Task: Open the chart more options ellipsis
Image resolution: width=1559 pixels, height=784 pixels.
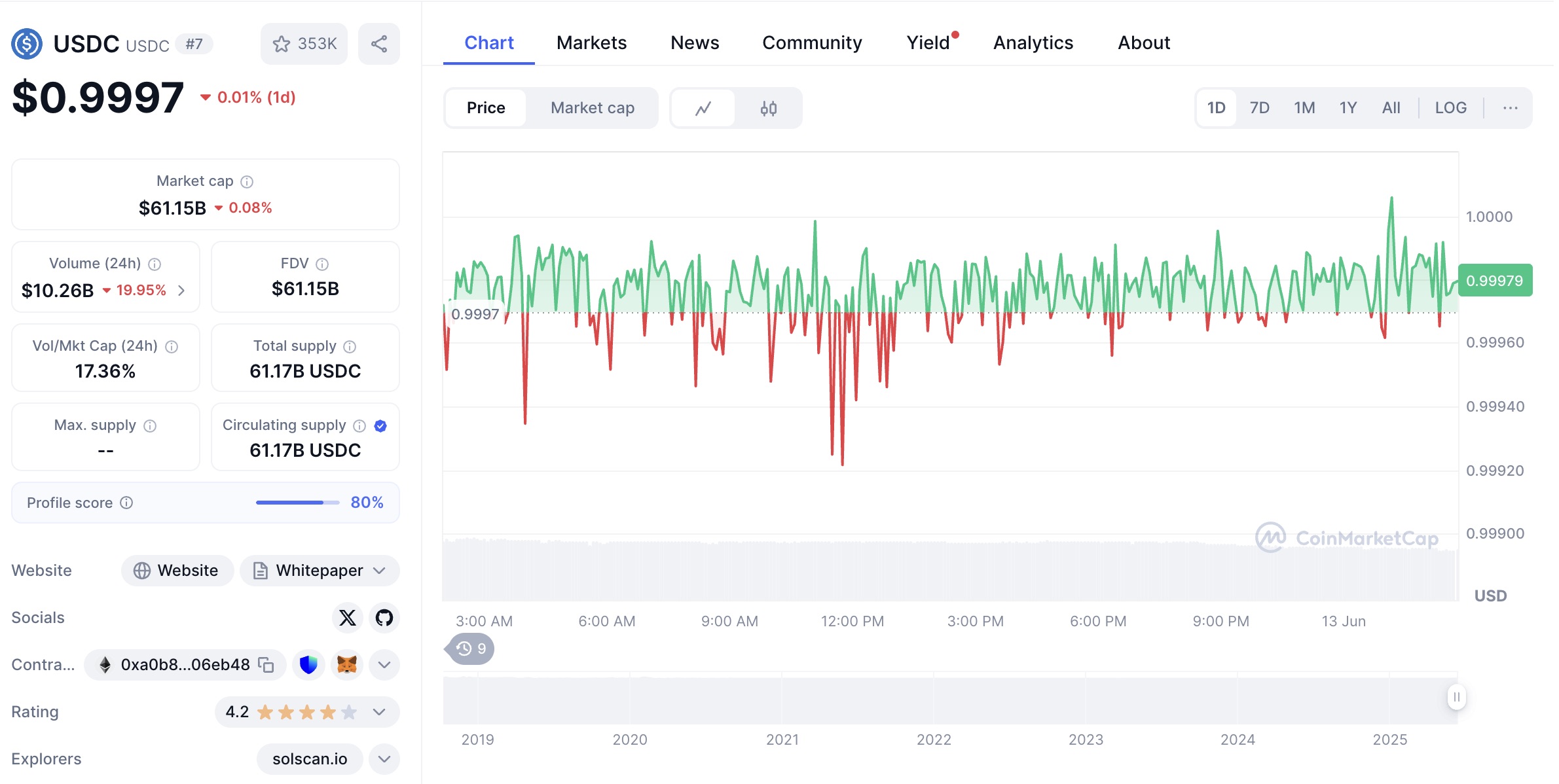Action: (1511, 108)
